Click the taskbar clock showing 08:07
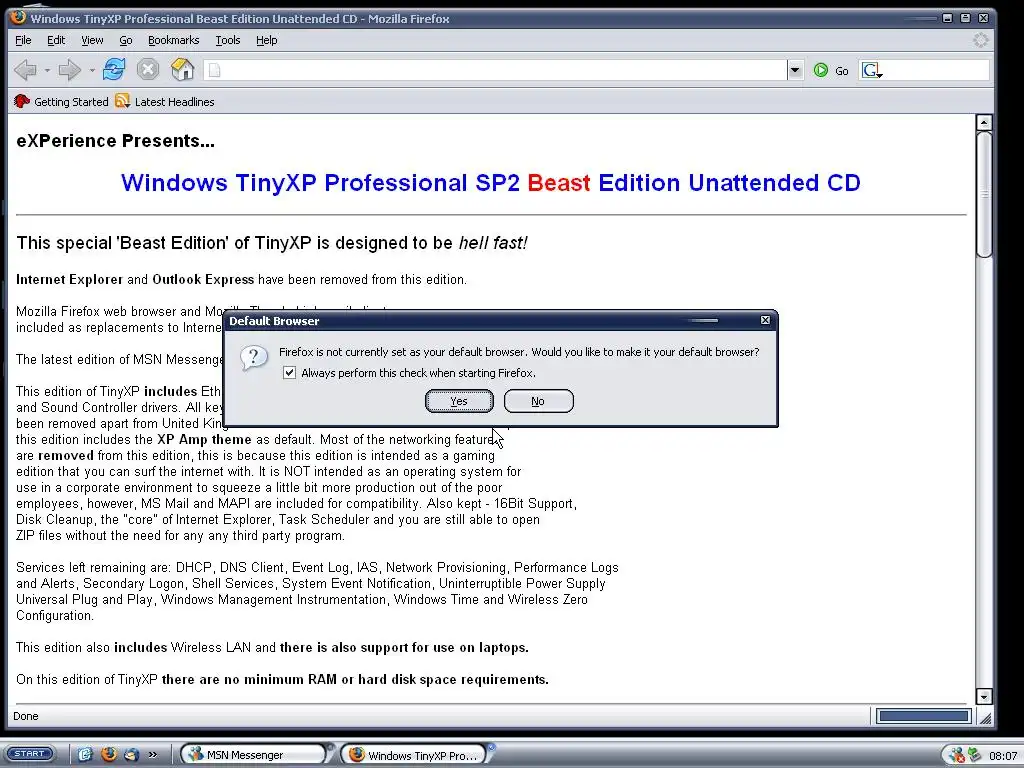 coord(1002,756)
